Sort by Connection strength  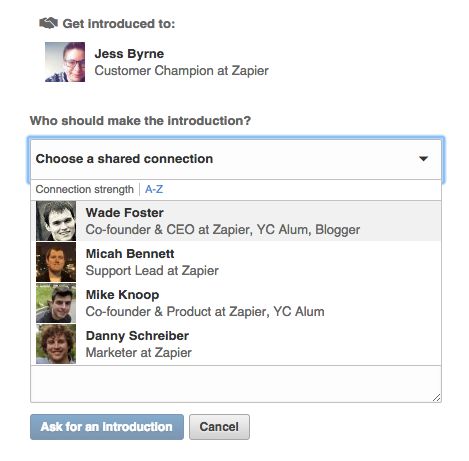click(84, 189)
